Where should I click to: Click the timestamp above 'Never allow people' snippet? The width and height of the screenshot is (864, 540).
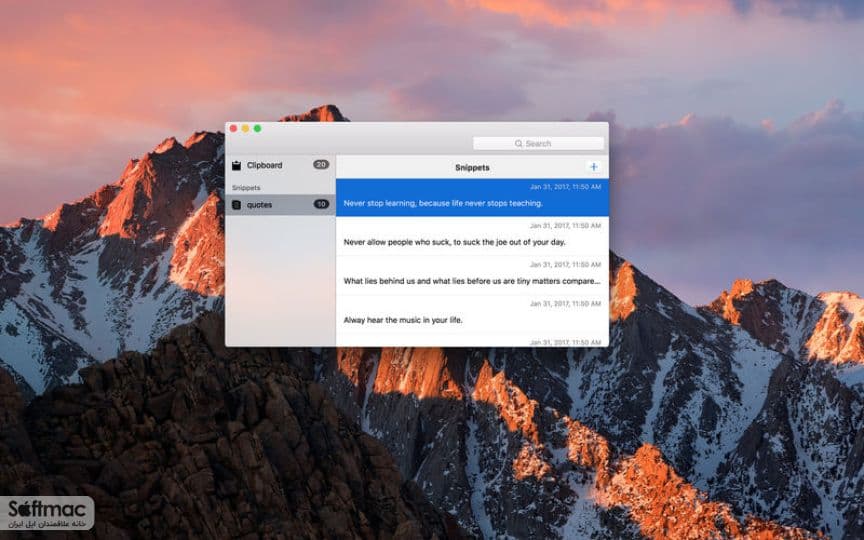tap(565, 225)
